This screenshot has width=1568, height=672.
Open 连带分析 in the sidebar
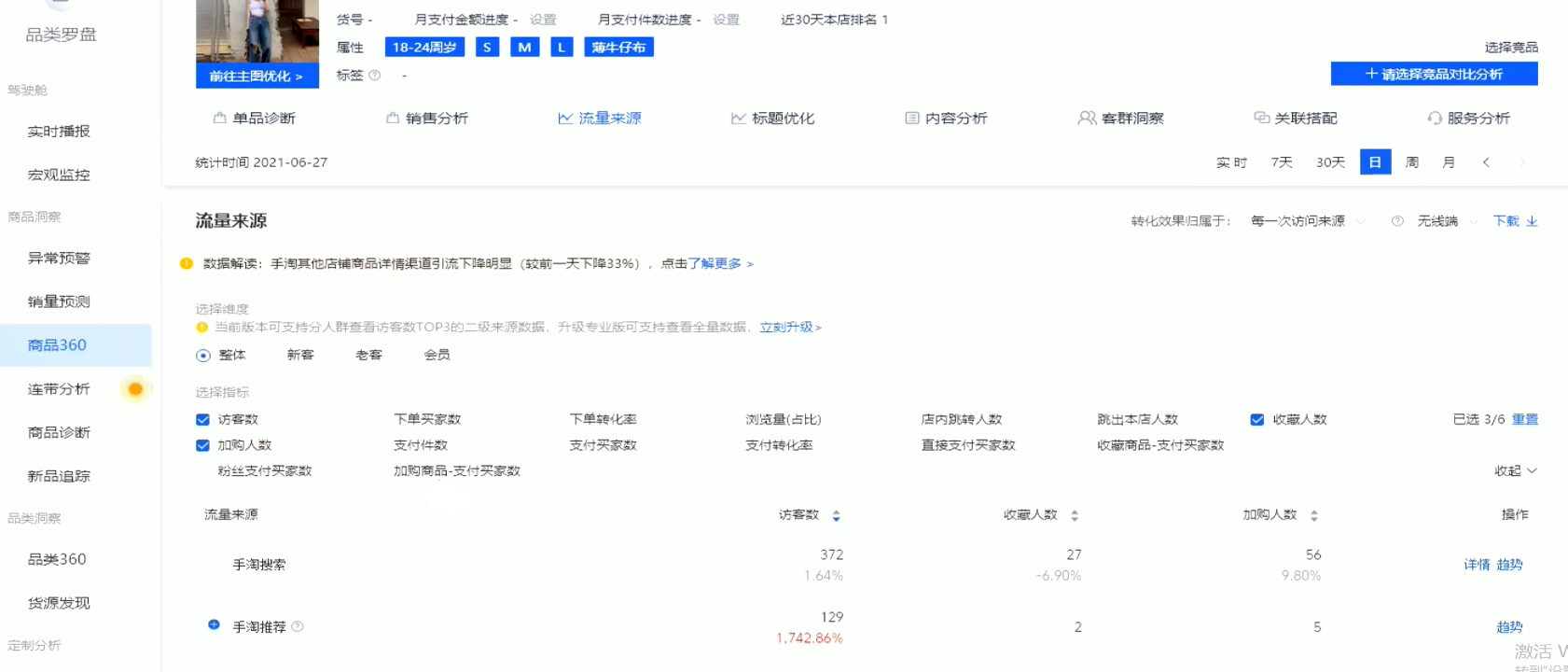click(59, 389)
